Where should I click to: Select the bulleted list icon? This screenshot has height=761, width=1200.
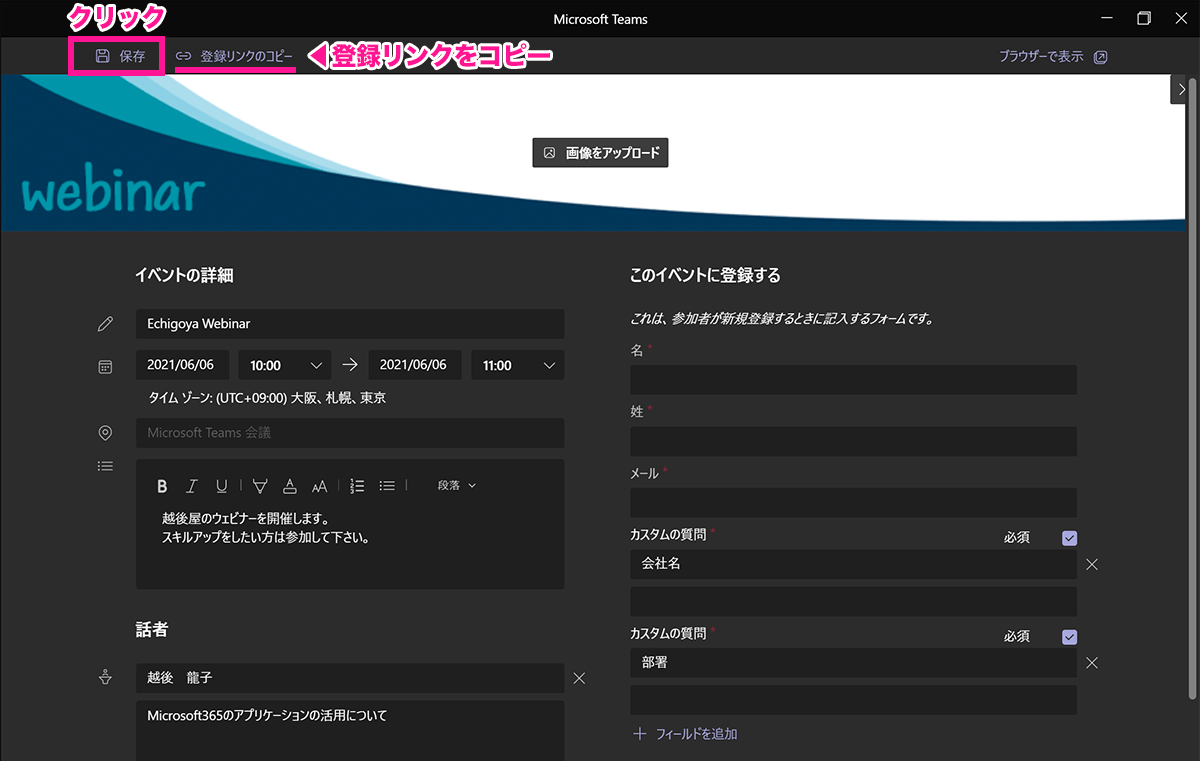coord(386,486)
